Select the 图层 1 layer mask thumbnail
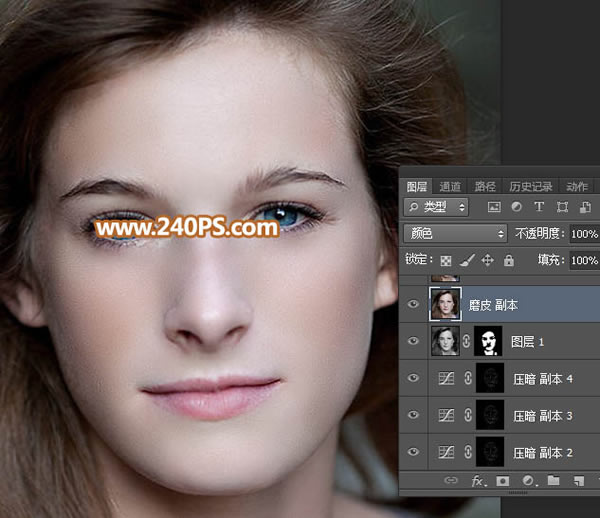 488,341
